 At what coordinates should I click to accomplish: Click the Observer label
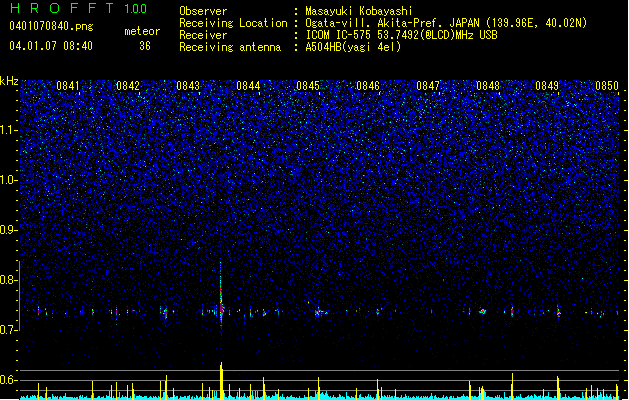tap(203, 11)
